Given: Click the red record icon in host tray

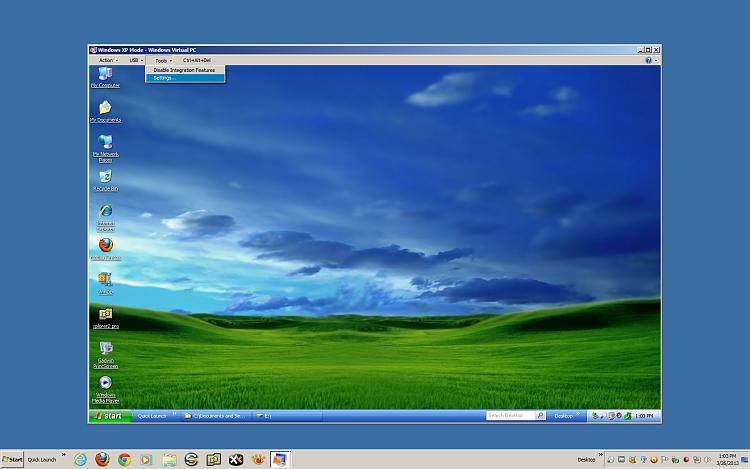Looking at the screenshot, I should click(x=686, y=459).
